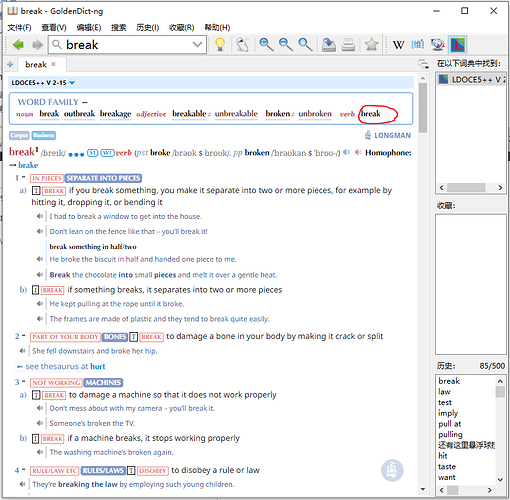This screenshot has height=500, width=510.
Task: Toggle the LDOCE5 dictionary toolbar icon
Action: tap(457, 44)
